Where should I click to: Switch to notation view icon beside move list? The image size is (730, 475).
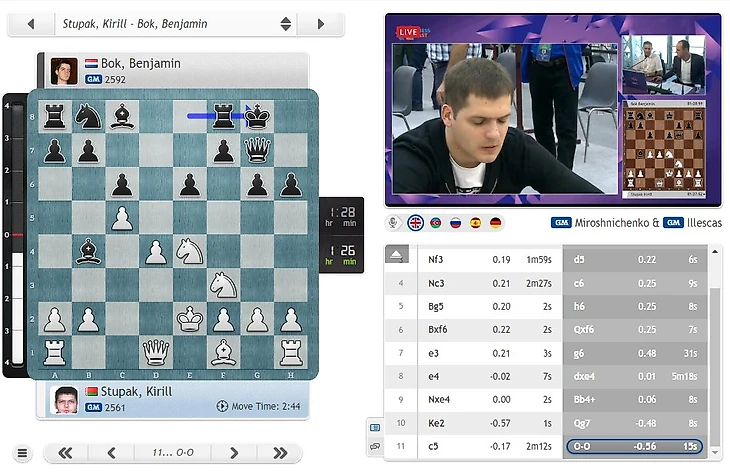point(375,428)
